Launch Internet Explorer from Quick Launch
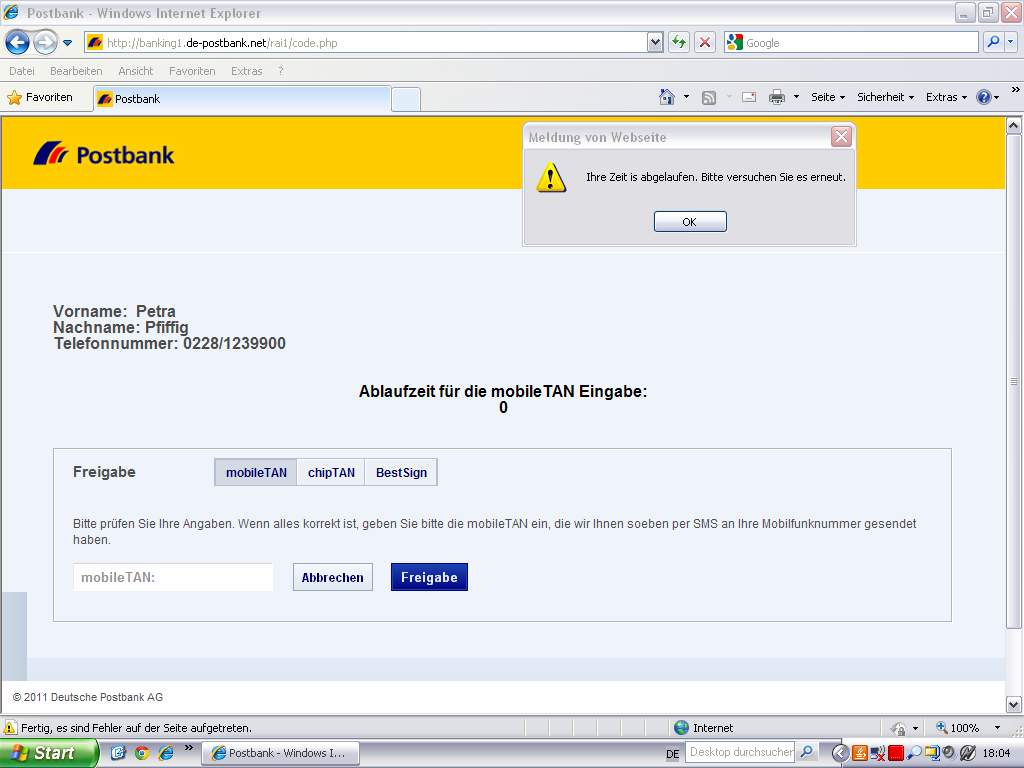The height and width of the screenshot is (768, 1024). pyautogui.click(x=166, y=753)
